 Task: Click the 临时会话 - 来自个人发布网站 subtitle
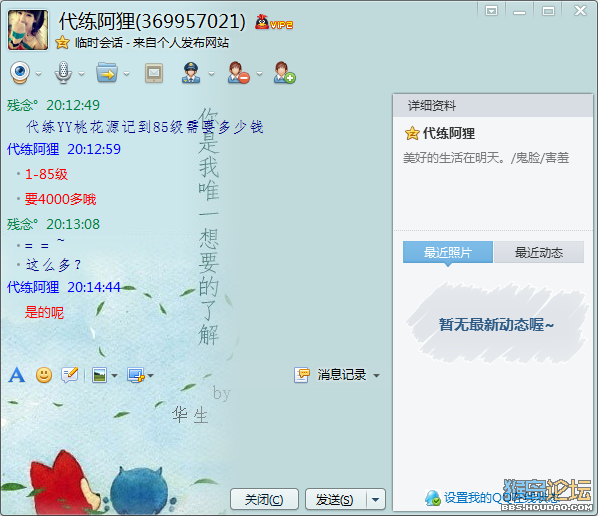(152, 42)
